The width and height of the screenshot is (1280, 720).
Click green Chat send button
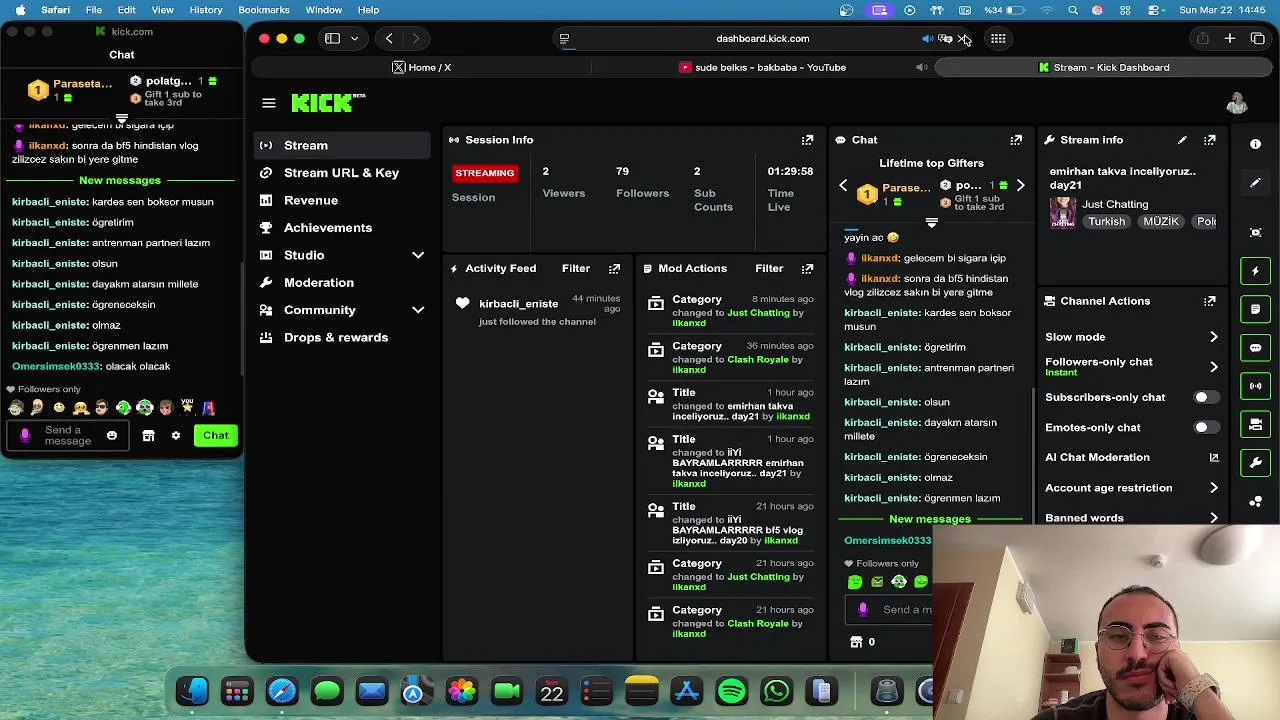216,436
